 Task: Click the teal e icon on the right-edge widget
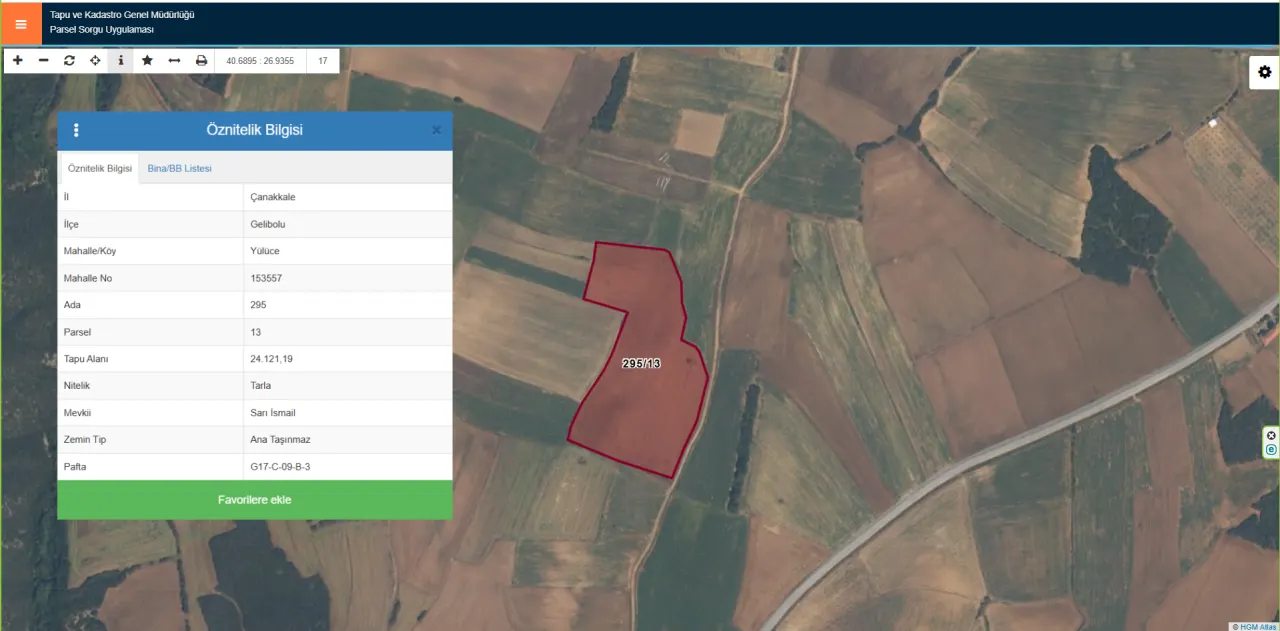[x=1271, y=450]
